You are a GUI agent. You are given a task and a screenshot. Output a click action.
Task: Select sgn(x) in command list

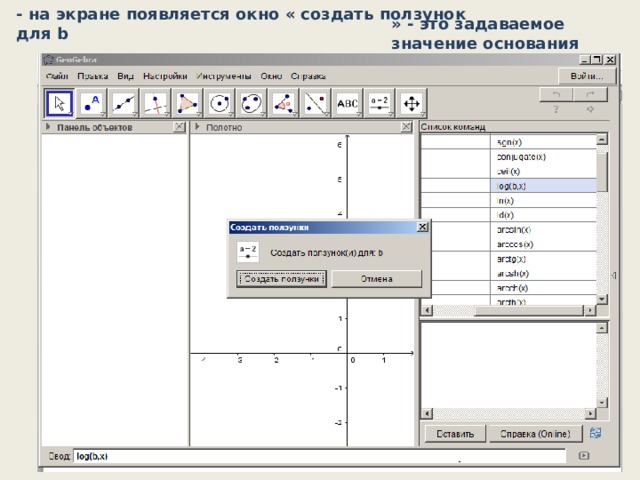coord(509,142)
